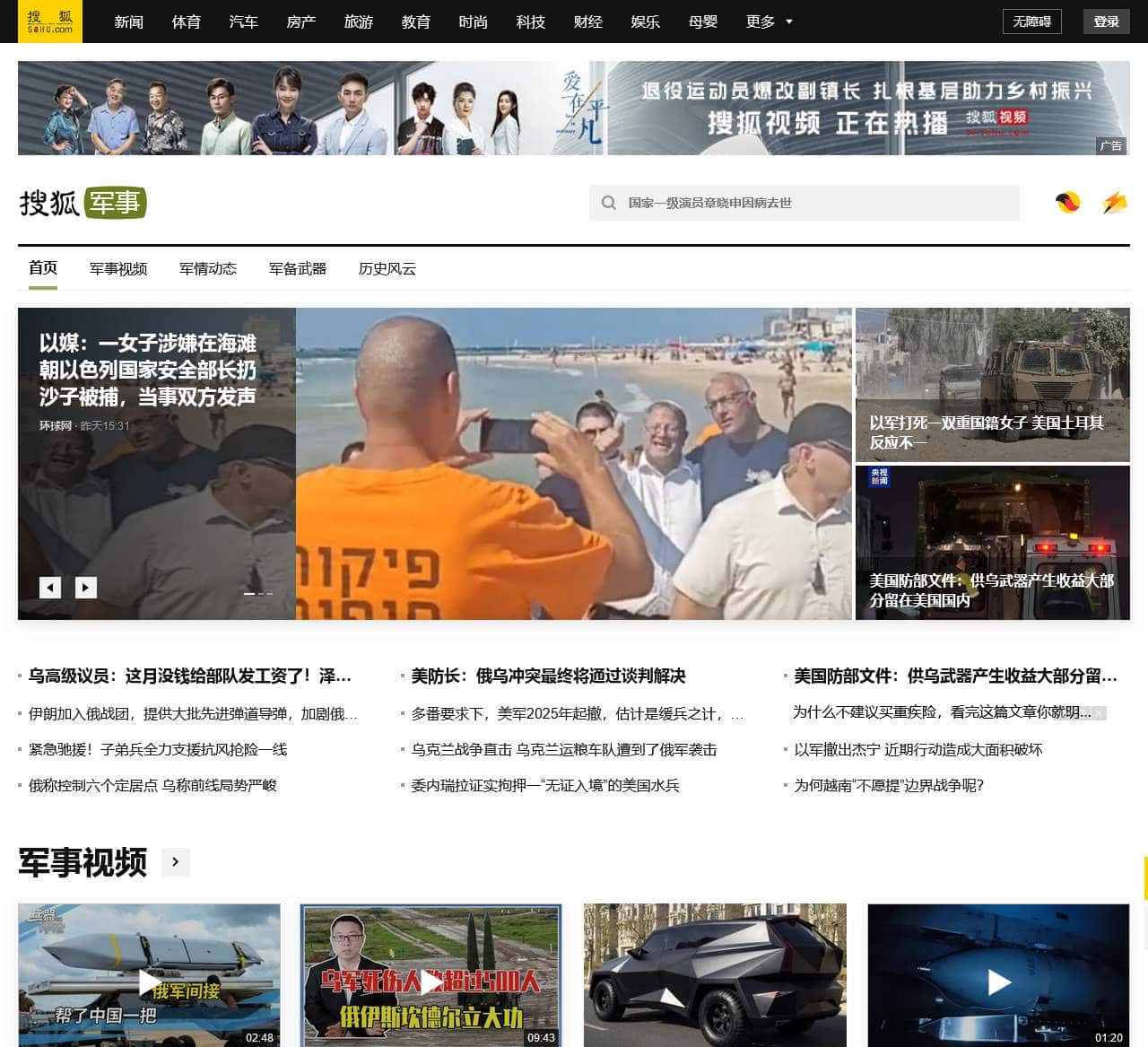
Task: Open article 紧急驰援！子弟兵全力支援抗风抢险一线
Action: (158, 749)
